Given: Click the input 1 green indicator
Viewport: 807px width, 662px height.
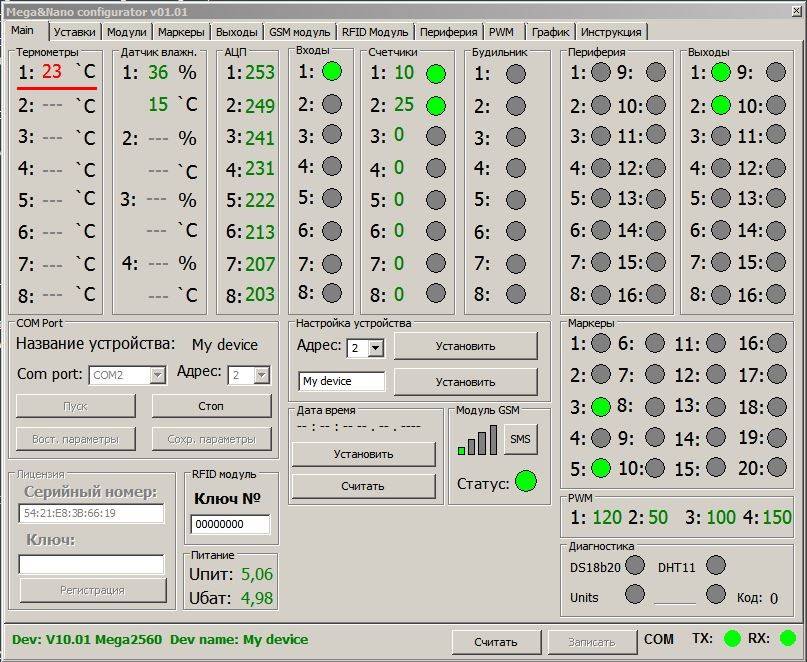Looking at the screenshot, I should click(x=332, y=71).
